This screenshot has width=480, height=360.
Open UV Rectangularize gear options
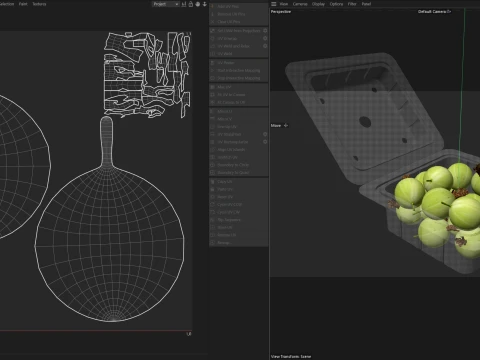point(265,142)
